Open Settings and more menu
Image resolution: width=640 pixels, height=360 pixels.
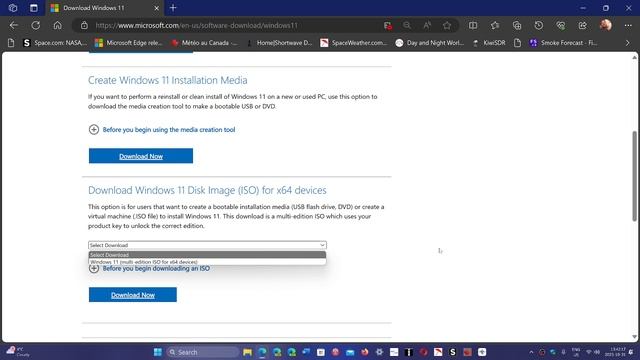(628, 25)
